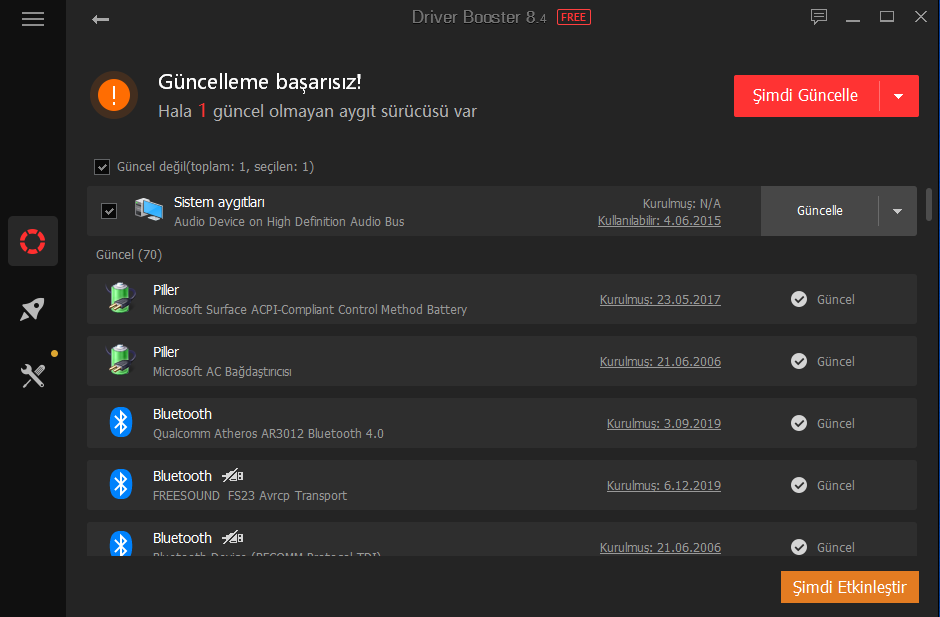Select Microsoft AC Bağdaştırıcısı text
The width and height of the screenshot is (940, 617).
(x=222, y=372)
